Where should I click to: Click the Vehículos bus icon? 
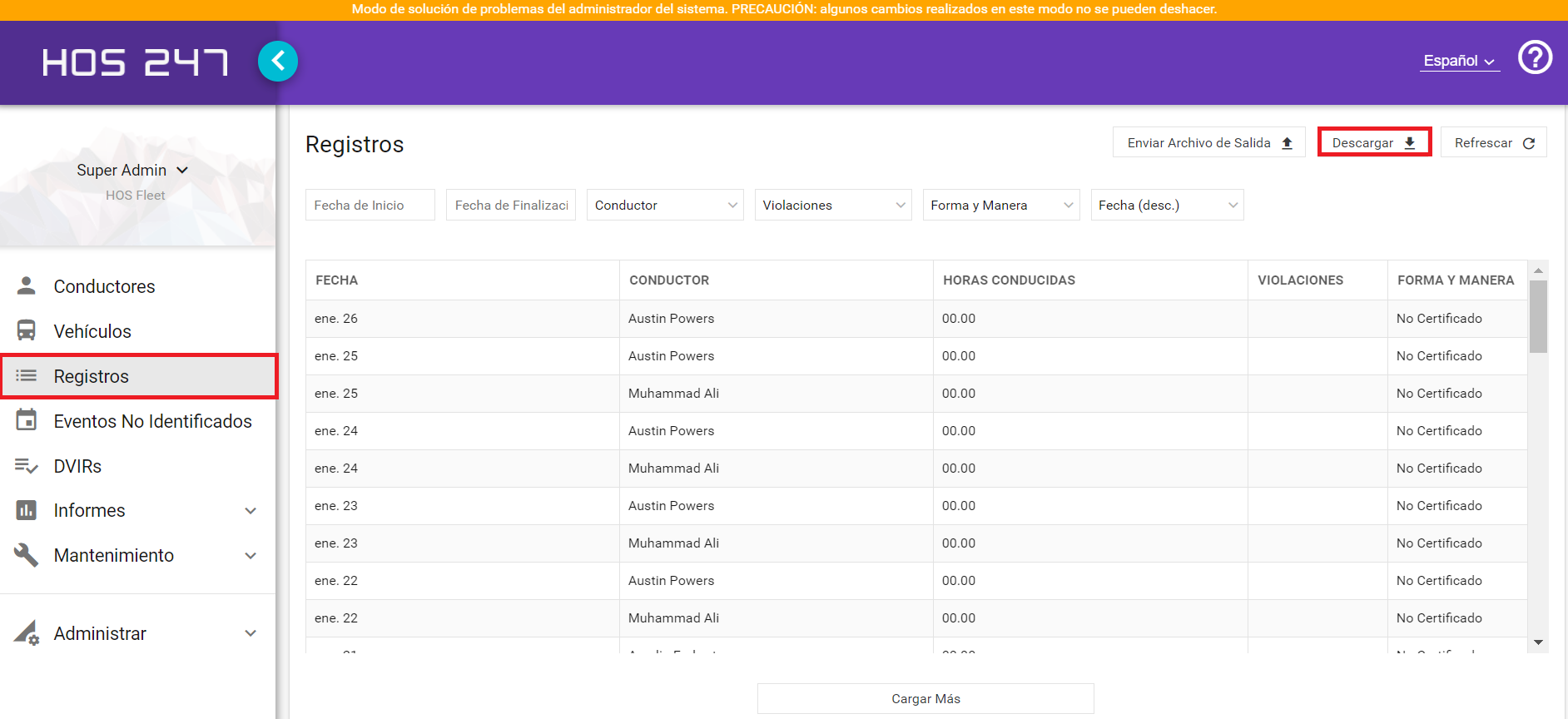pos(27,330)
